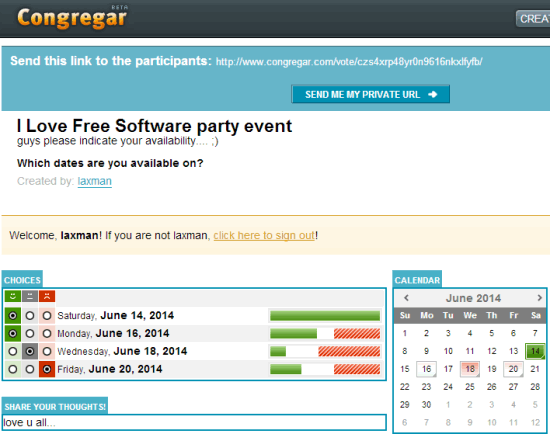Click the Congregar logo
The width and height of the screenshot is (550, 434).
(x=72, y=18)
